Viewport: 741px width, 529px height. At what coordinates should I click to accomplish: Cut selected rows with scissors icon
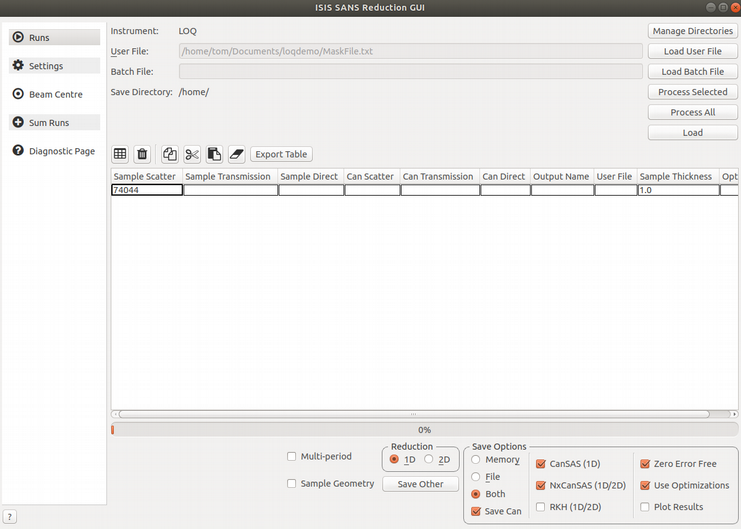[x=192, y=154]
